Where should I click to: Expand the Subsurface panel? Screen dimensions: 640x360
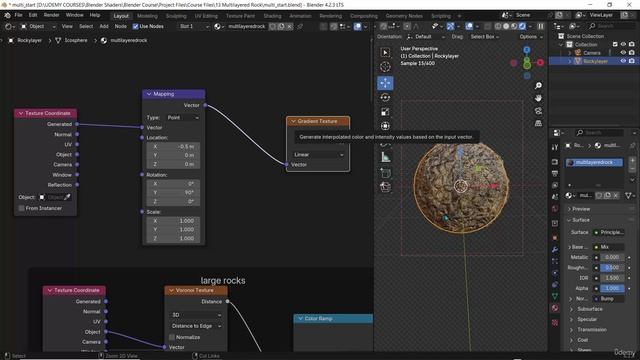coord(590,309)
